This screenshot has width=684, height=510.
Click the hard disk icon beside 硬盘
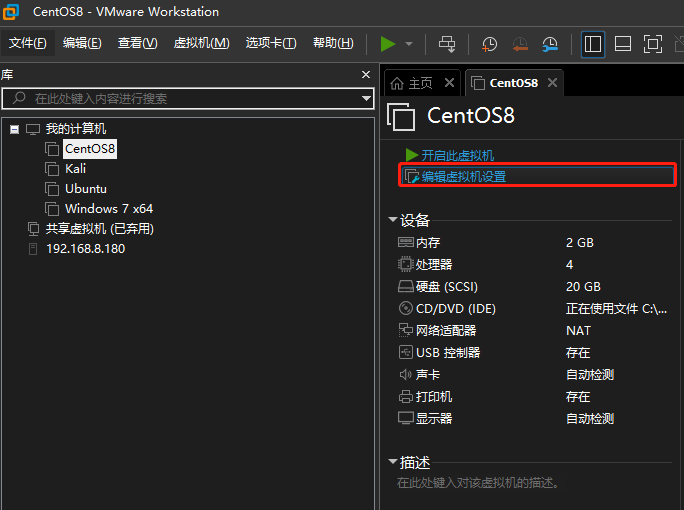(406, 286)
